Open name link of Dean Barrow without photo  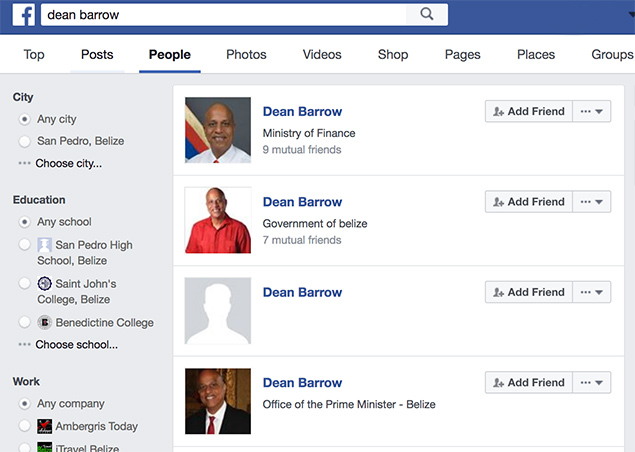303,292
